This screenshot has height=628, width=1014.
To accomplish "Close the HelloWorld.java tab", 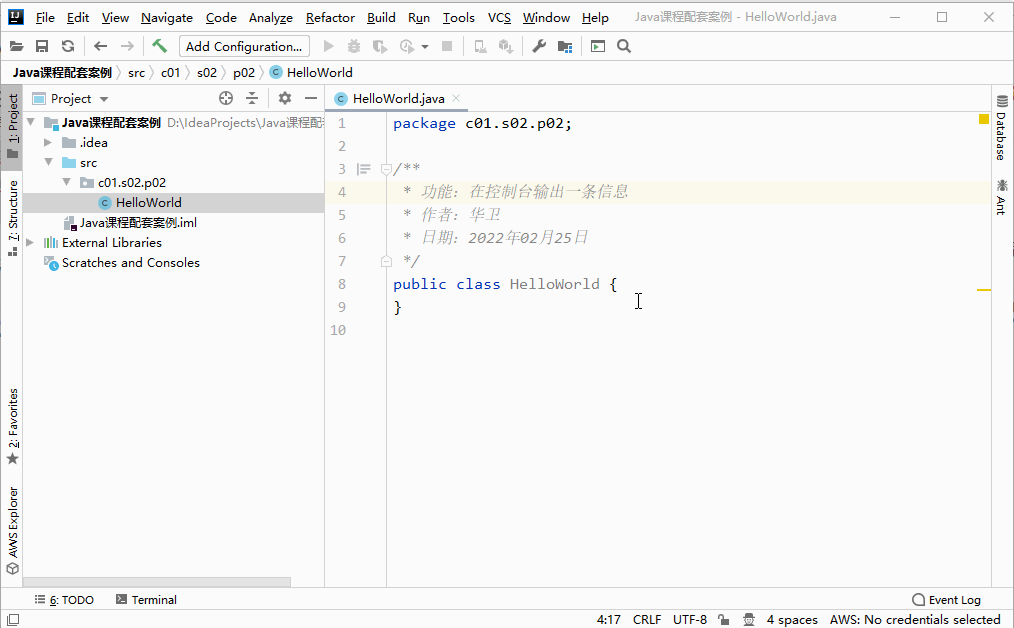I will click(x=456, y=98).
